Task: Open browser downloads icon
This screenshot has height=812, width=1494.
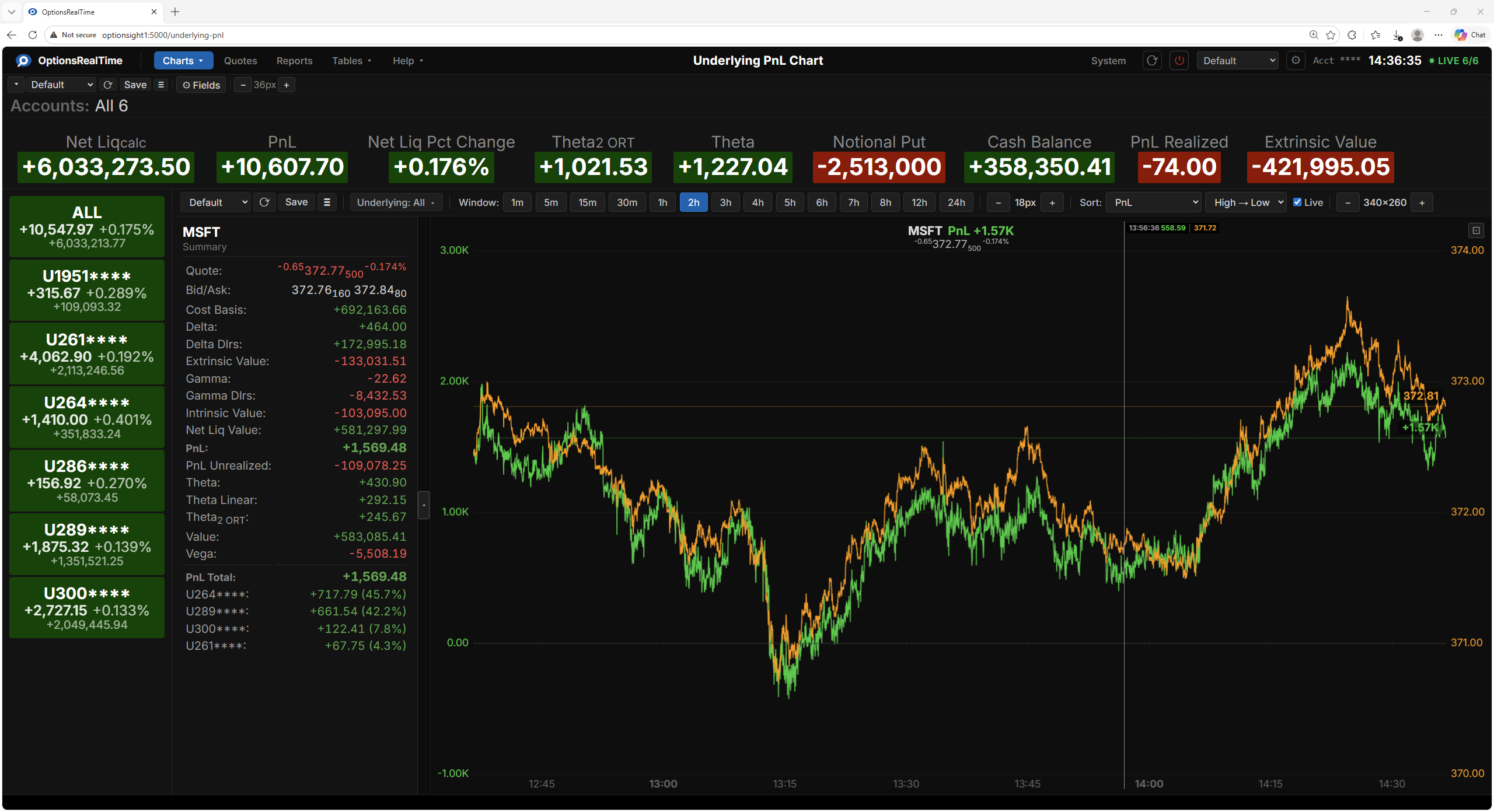Action: click(1397, 35)
